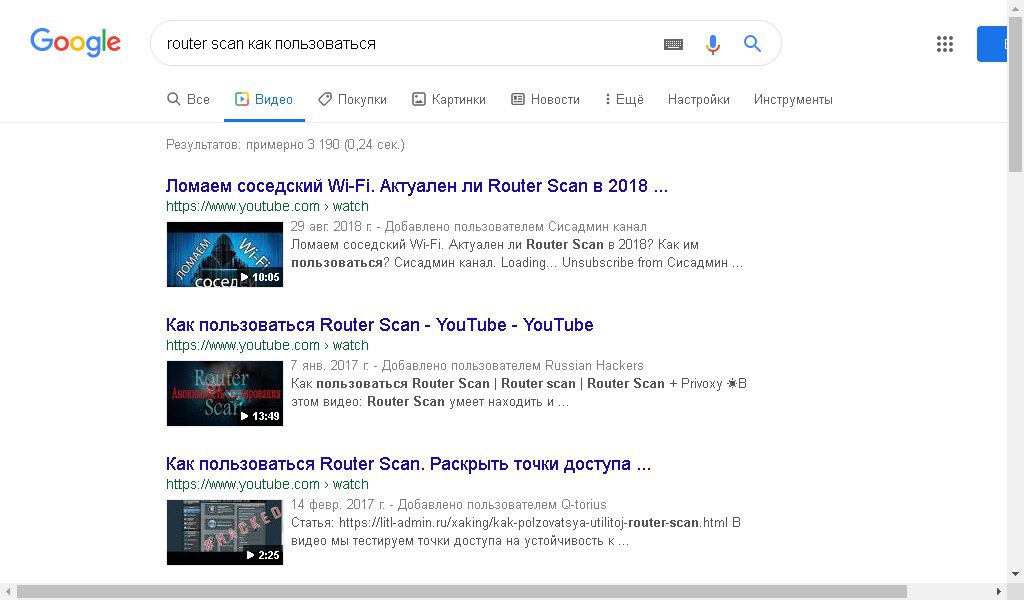Viewport: 1024px width, 600px height.
Task: Switch to the Все tab
Action: point(189,99)
